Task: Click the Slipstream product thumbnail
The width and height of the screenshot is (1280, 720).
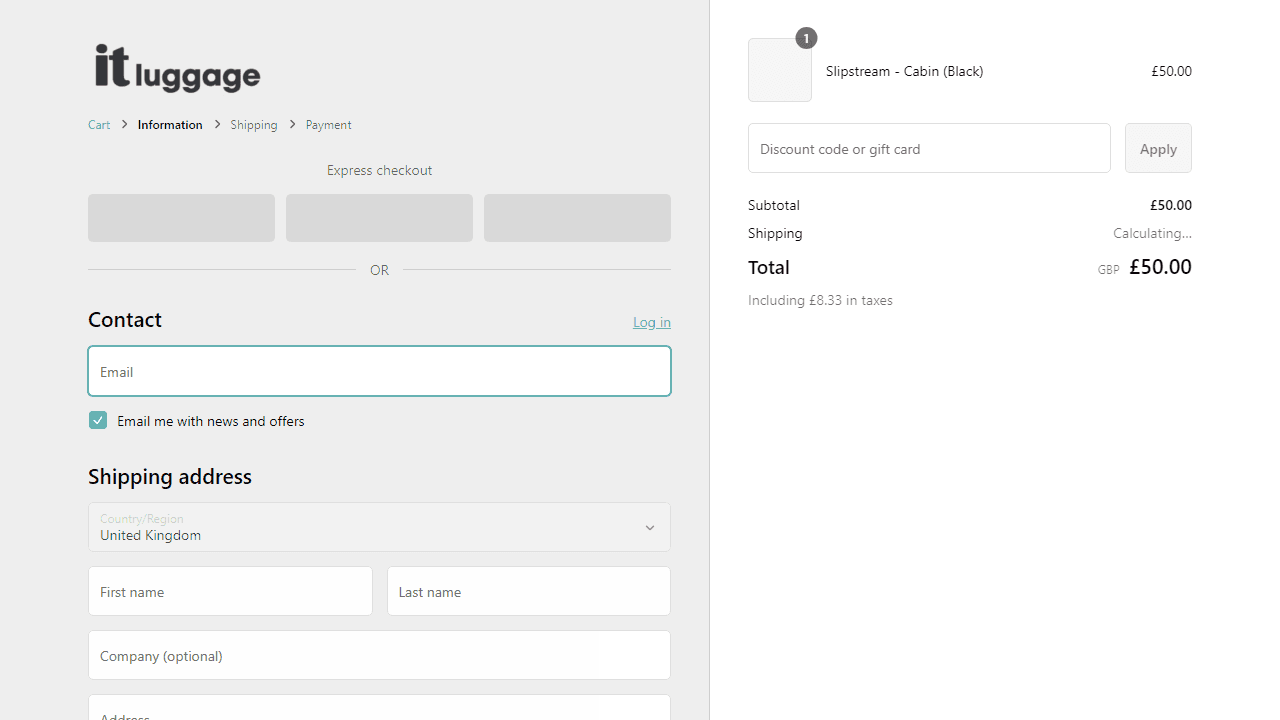Action: click(780, 70)
